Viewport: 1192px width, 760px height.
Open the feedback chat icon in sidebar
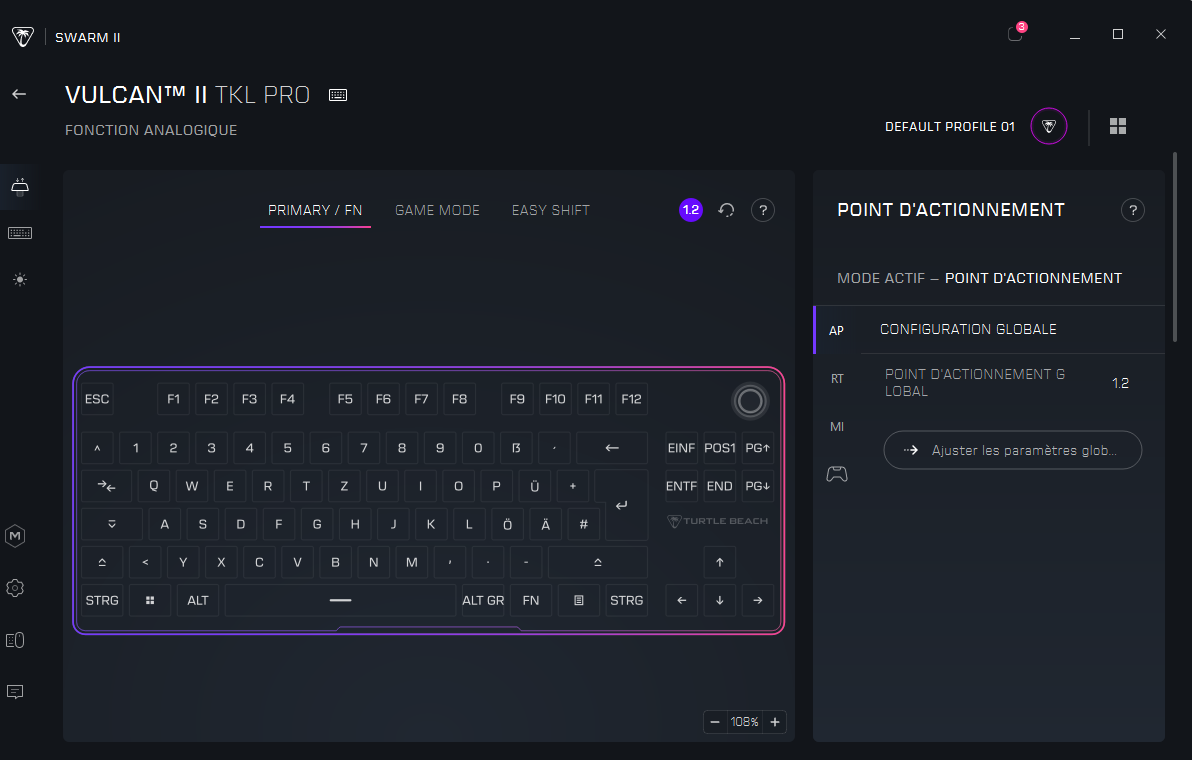[15, 692]
